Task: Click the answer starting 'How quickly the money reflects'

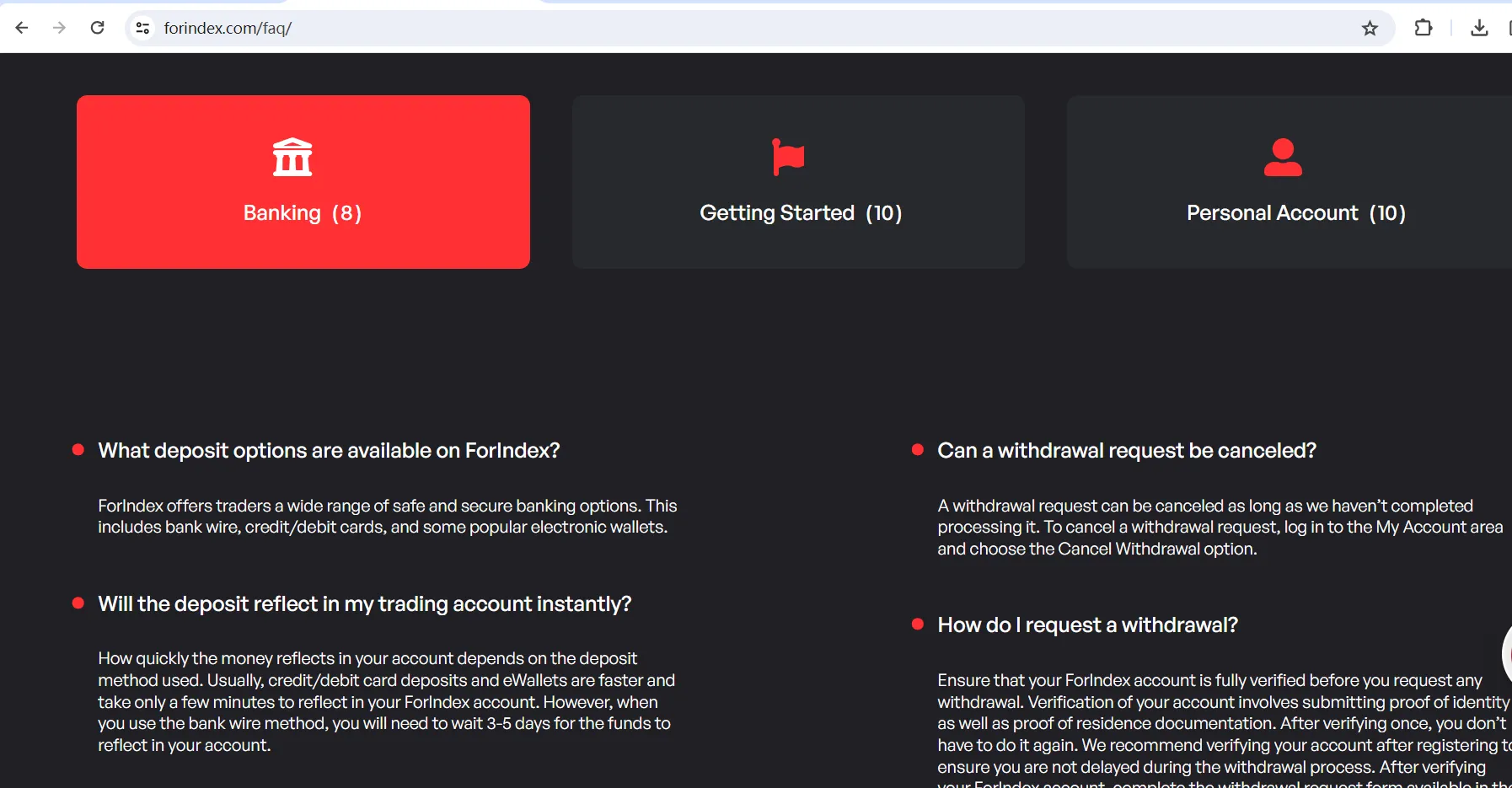Action: [386, 702]
